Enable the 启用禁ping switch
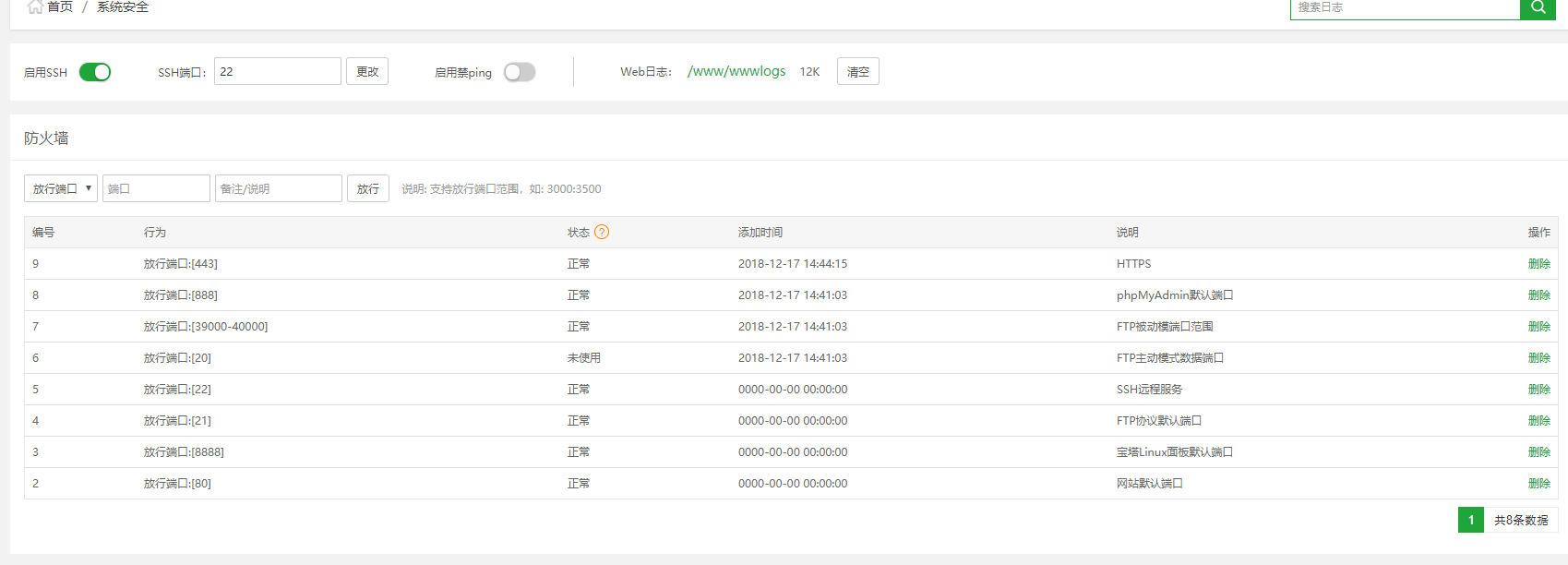 [x=520, y=72]
